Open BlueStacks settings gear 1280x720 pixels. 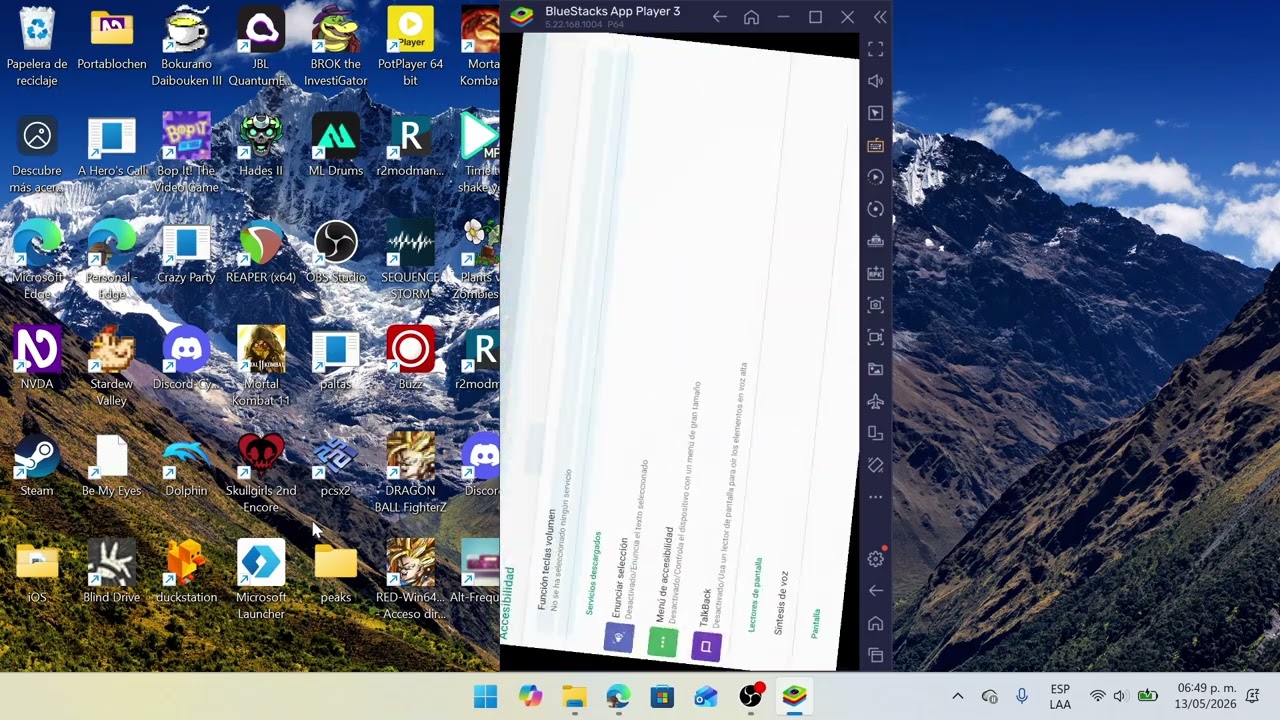pos(876,558)
